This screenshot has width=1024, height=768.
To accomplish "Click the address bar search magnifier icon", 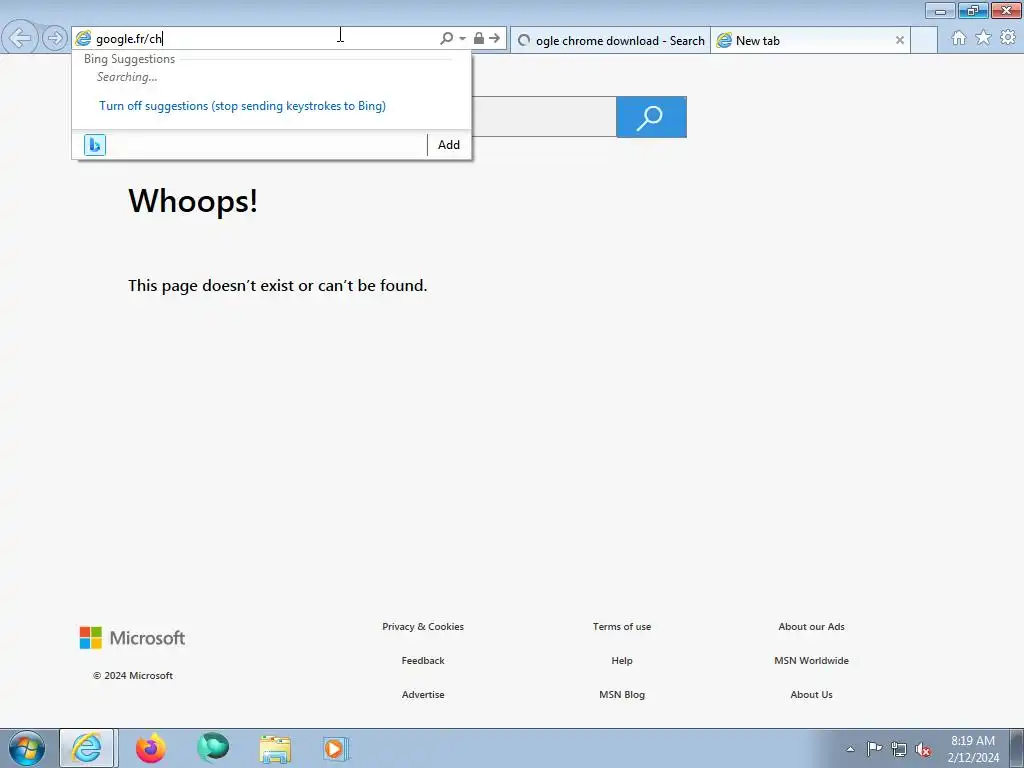I will [447, 39].
